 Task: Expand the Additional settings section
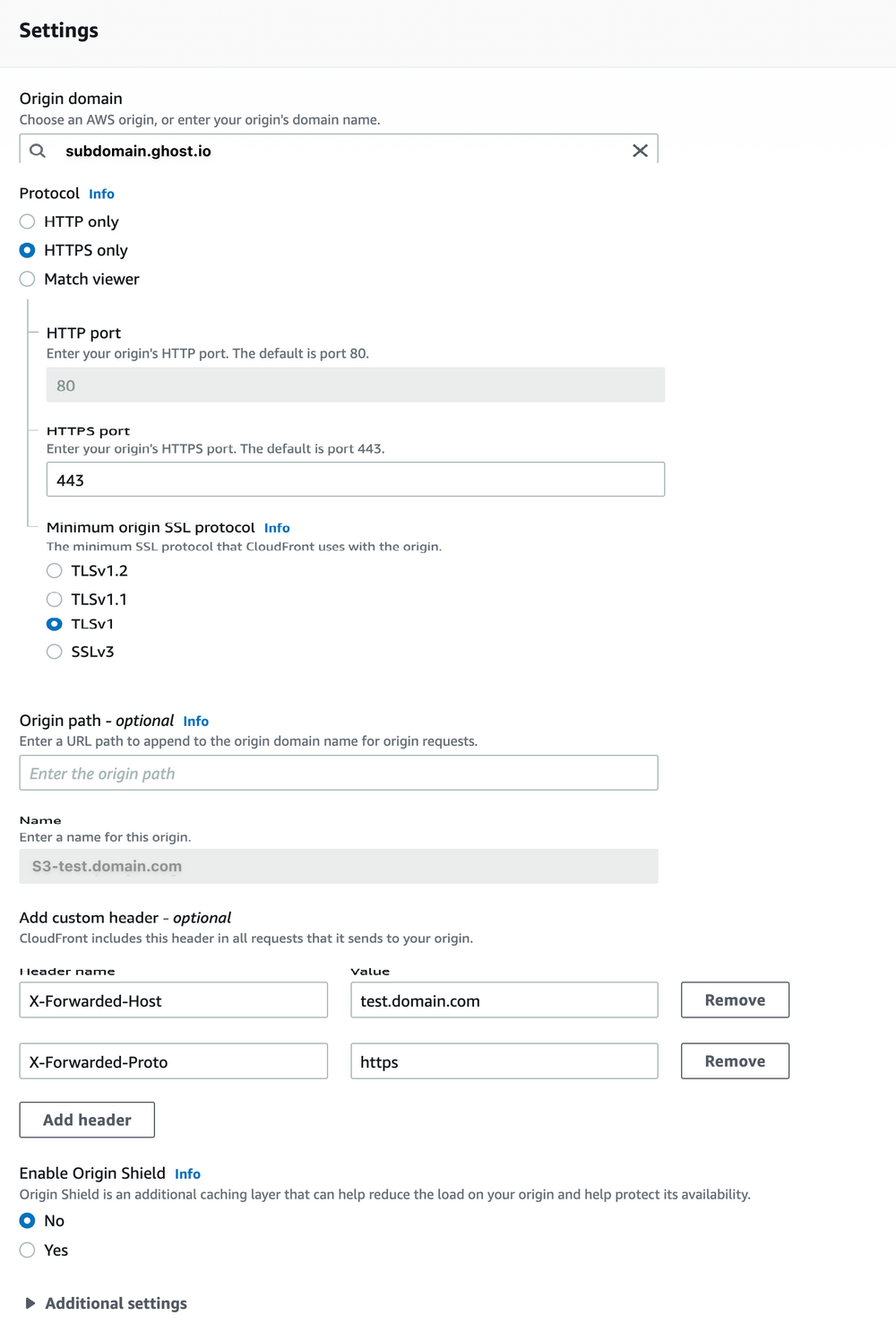(106, 1303)
